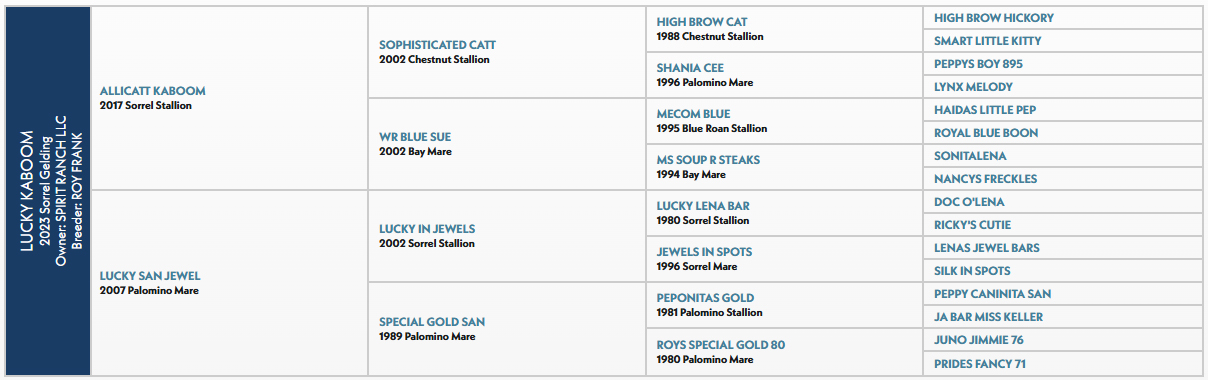The height and width of the screenshot is (380, 1208).
Task: Select the LUCKY KABOOM title panel
Action: tap(48, 190)
